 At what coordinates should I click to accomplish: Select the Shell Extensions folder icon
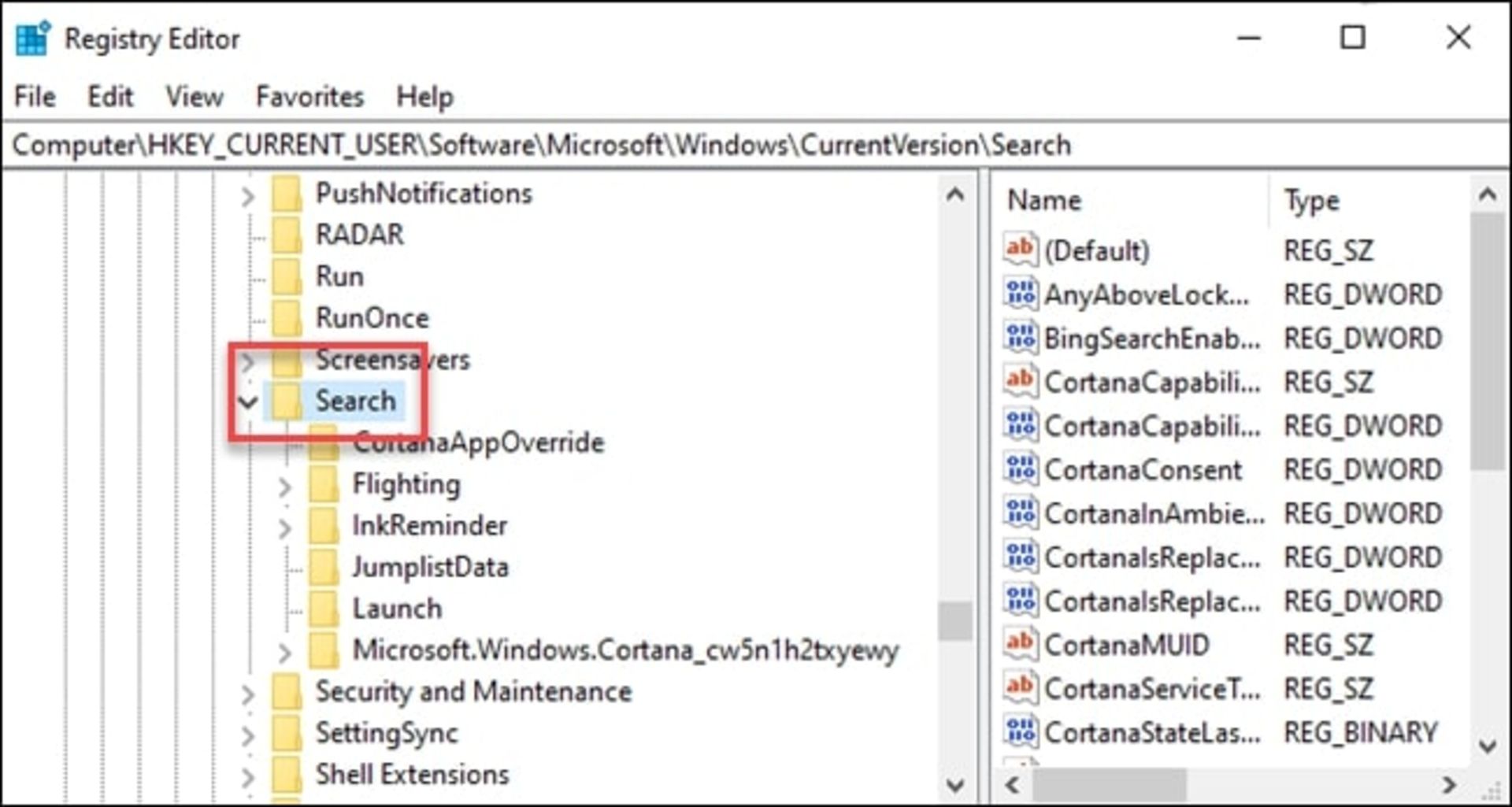coord(287,775)
